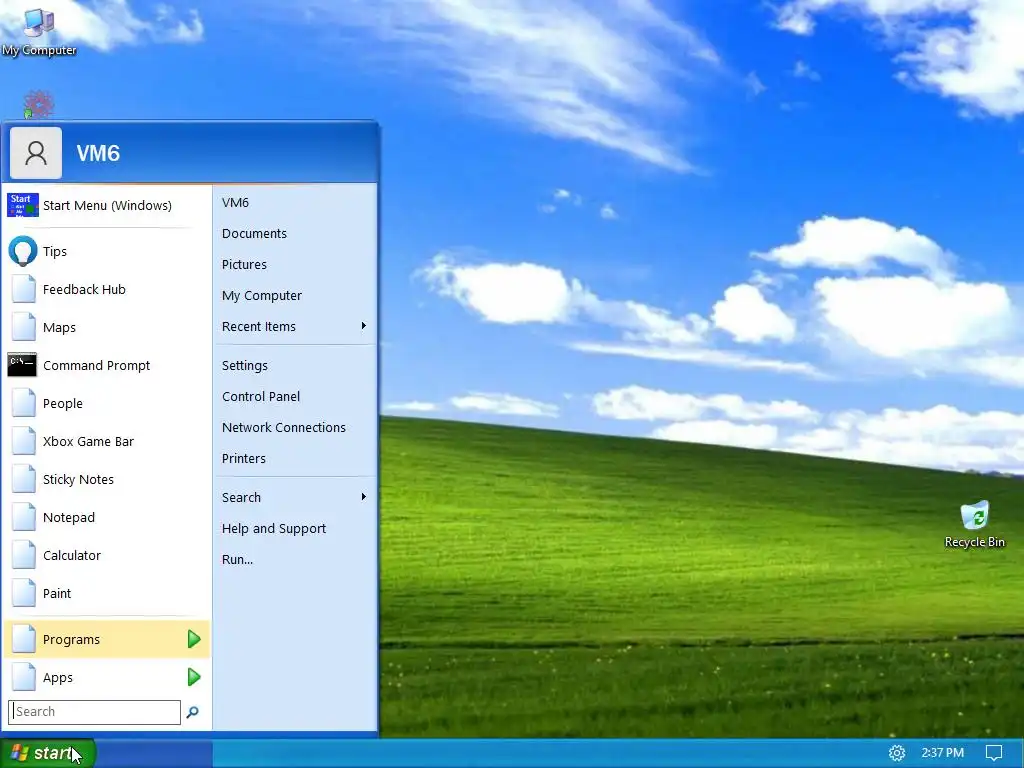Screen dimensions: 1024x768
Task: Open Control Panel
Action: [261, 396]
